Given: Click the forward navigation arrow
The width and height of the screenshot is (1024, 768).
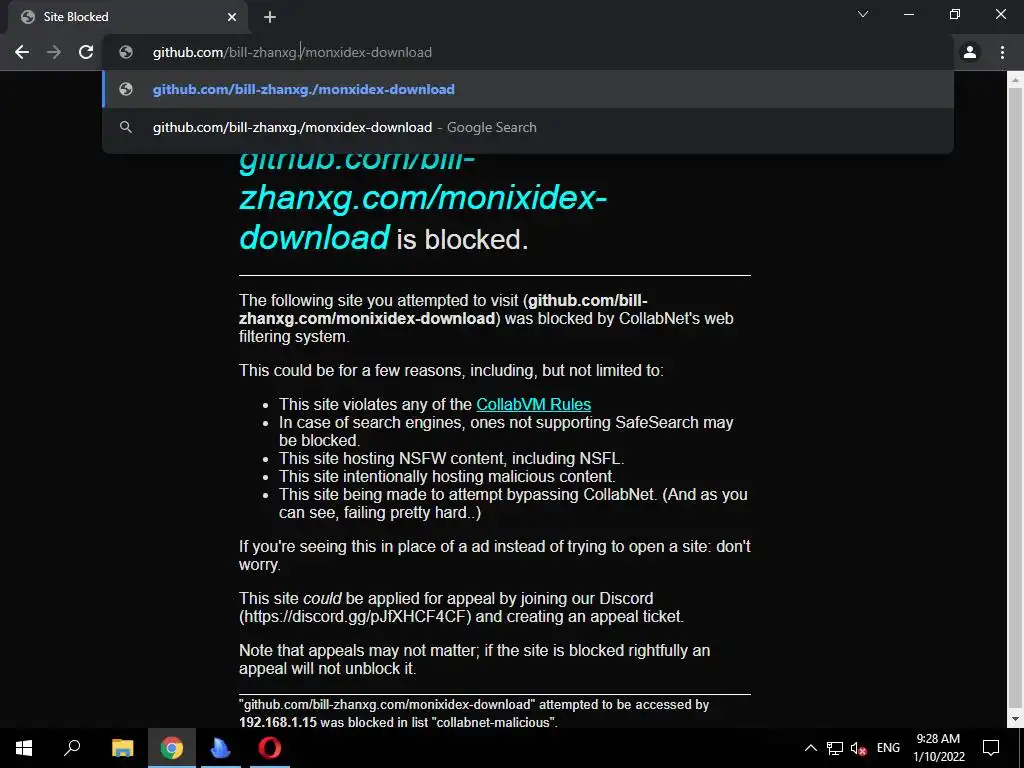Looking at the screenshot, I should [x=54, y=52].
